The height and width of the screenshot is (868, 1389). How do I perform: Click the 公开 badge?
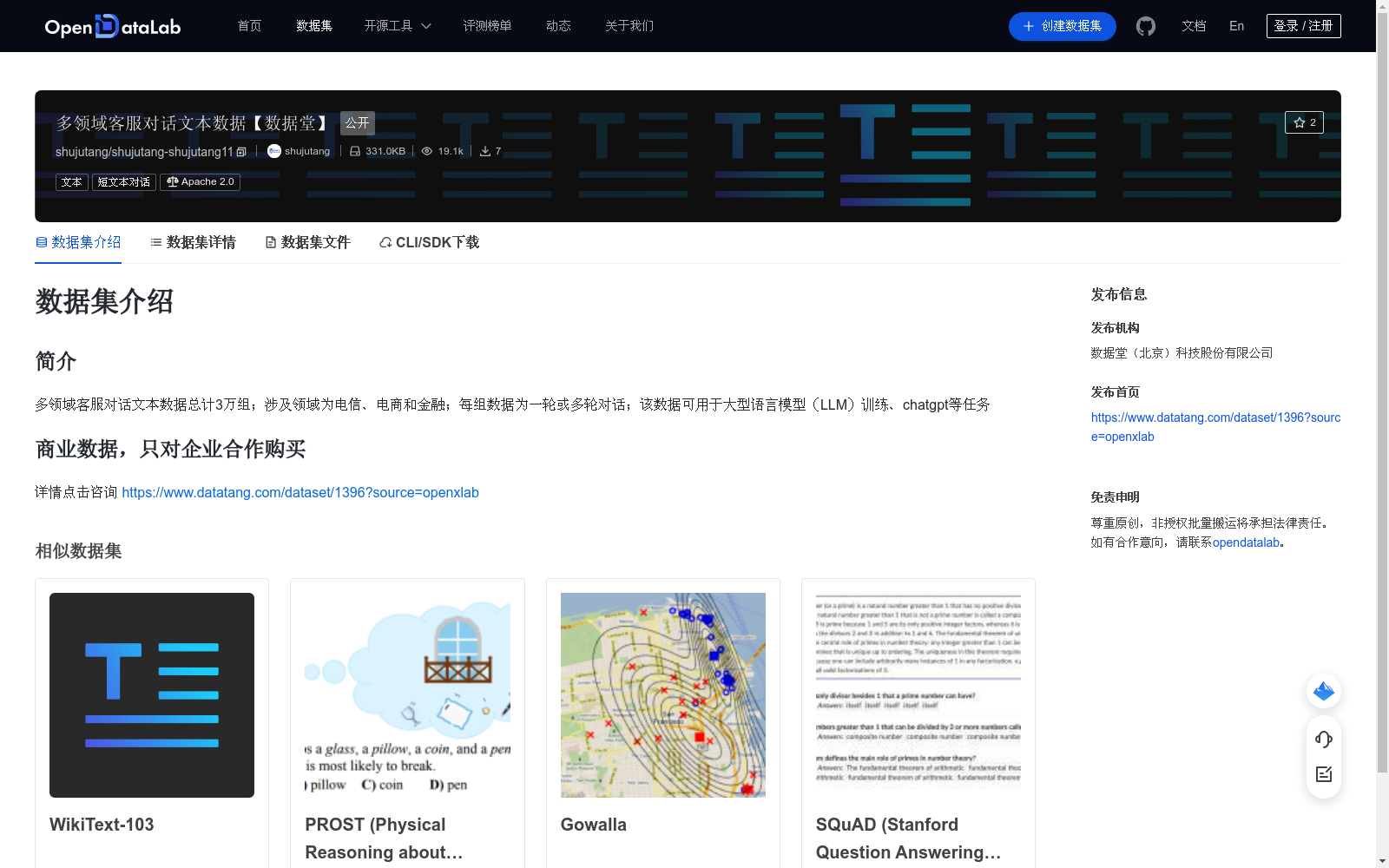pos(358,123)
